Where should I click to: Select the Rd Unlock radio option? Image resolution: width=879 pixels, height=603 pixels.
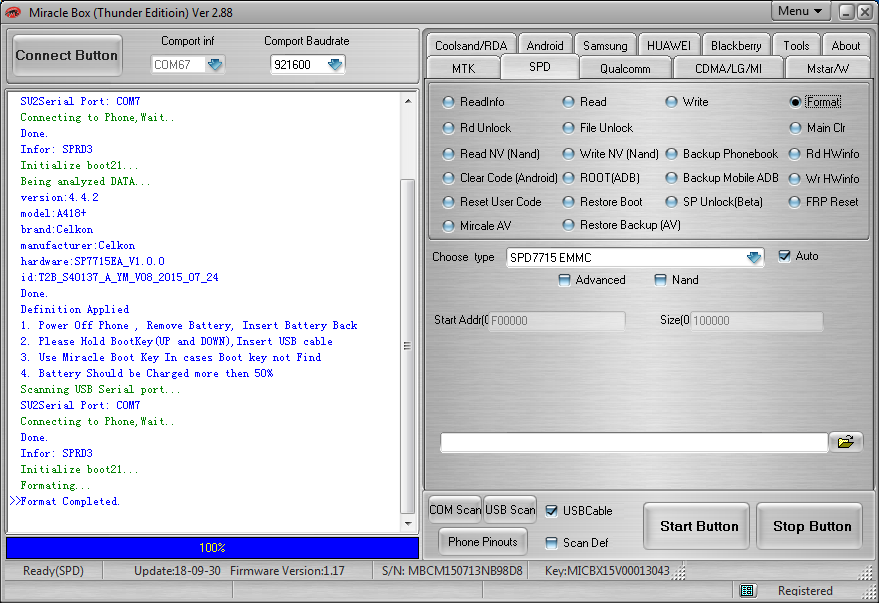point(477,128)
